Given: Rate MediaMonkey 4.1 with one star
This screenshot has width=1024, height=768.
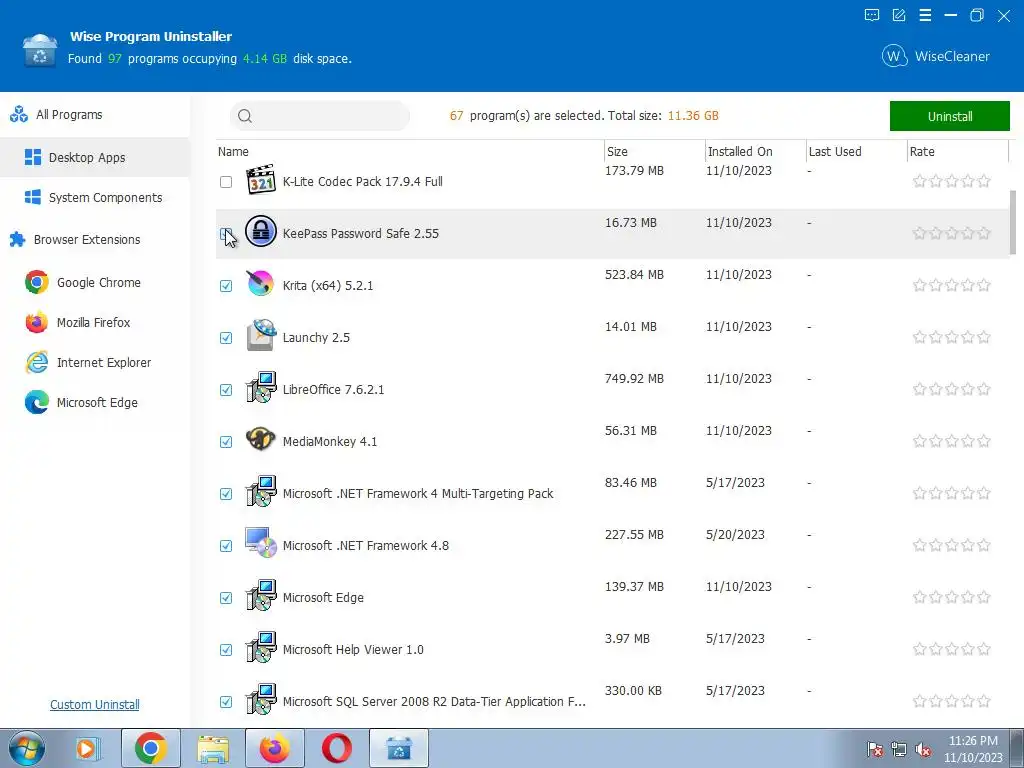Looking at the screenshot, I should (x=920, y=441).
